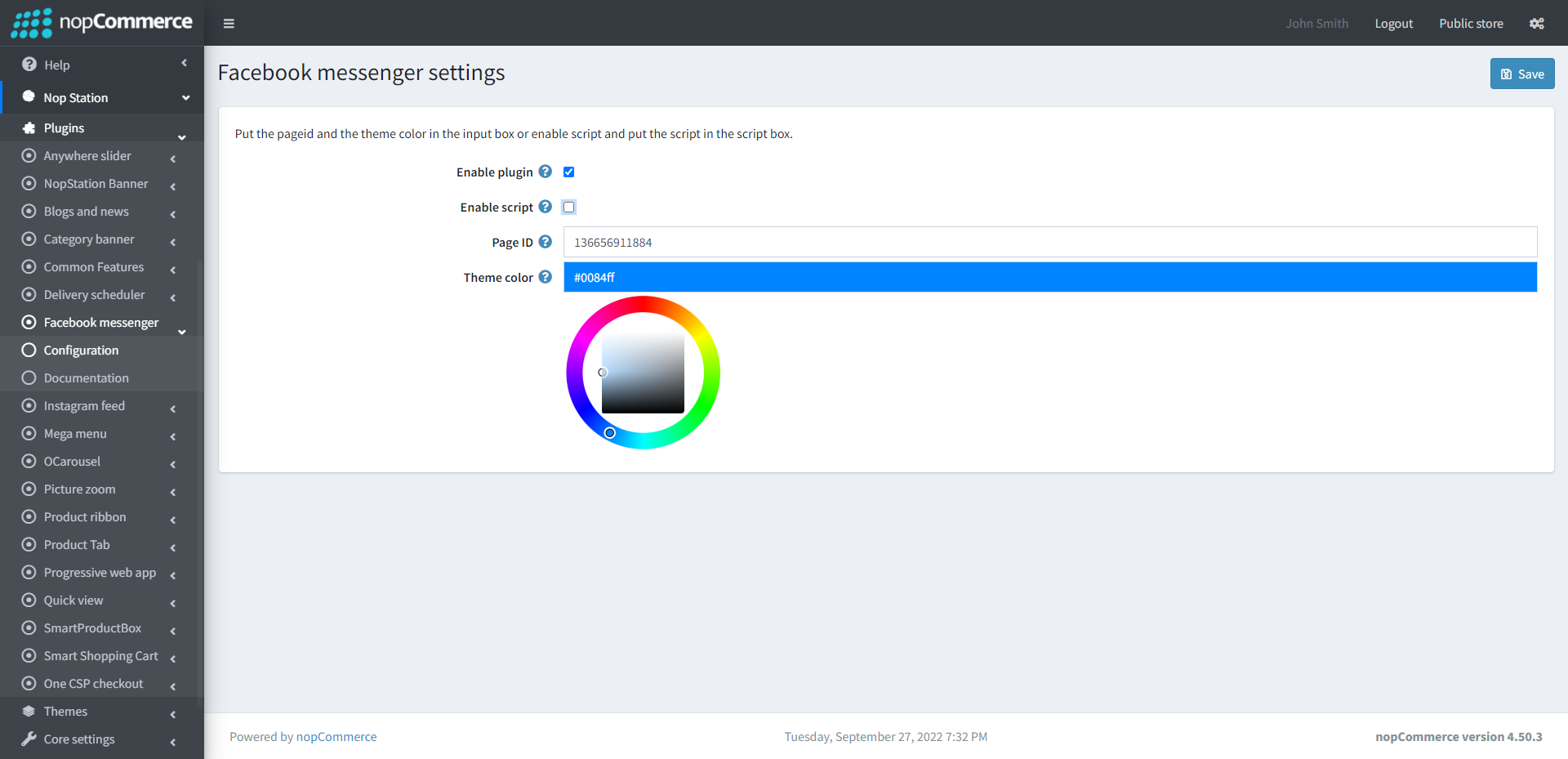Expand the Product Tab submenu arrow

coord(173,548)
